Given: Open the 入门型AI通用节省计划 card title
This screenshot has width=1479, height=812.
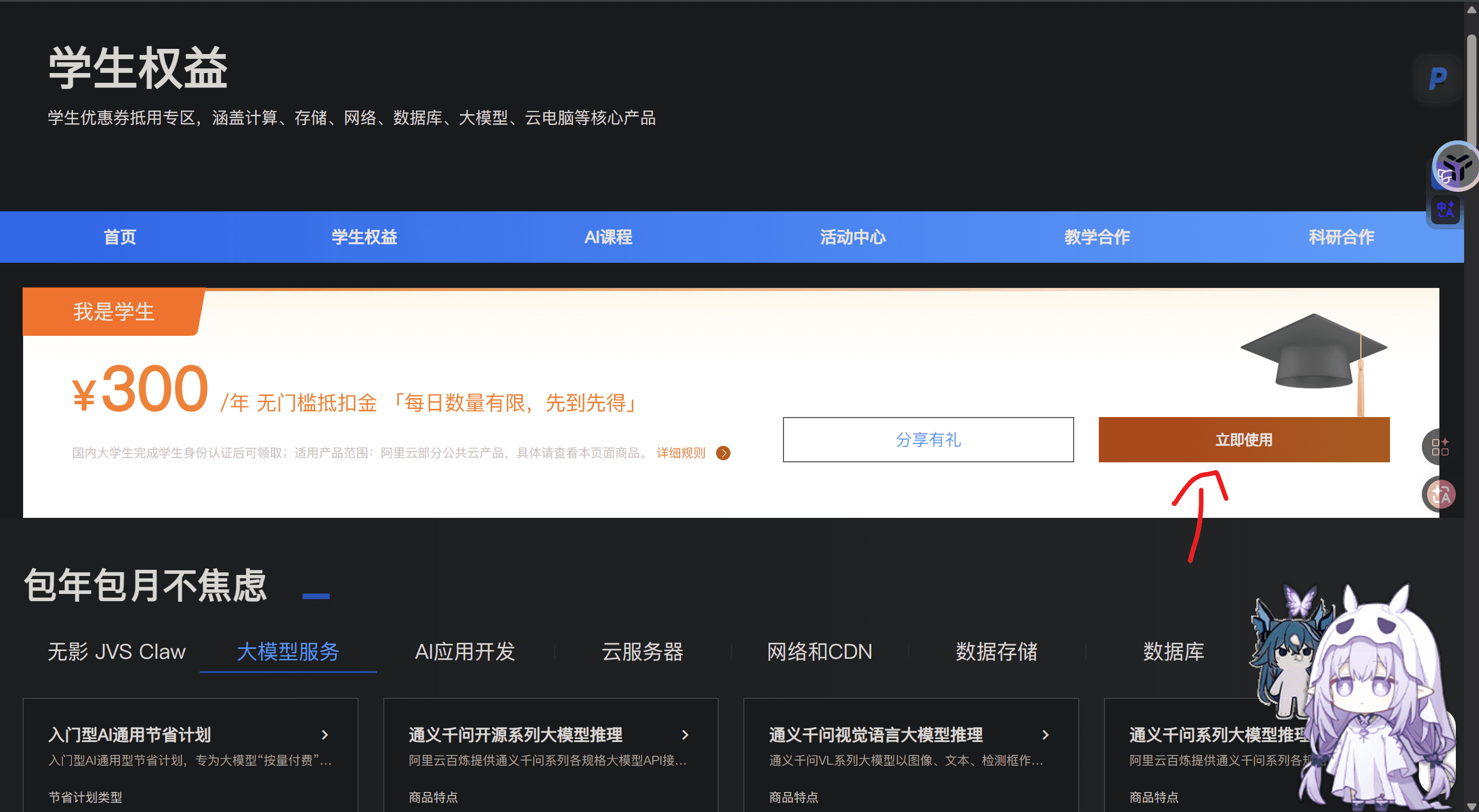Looking at the screenshot, I should (130, 734).
